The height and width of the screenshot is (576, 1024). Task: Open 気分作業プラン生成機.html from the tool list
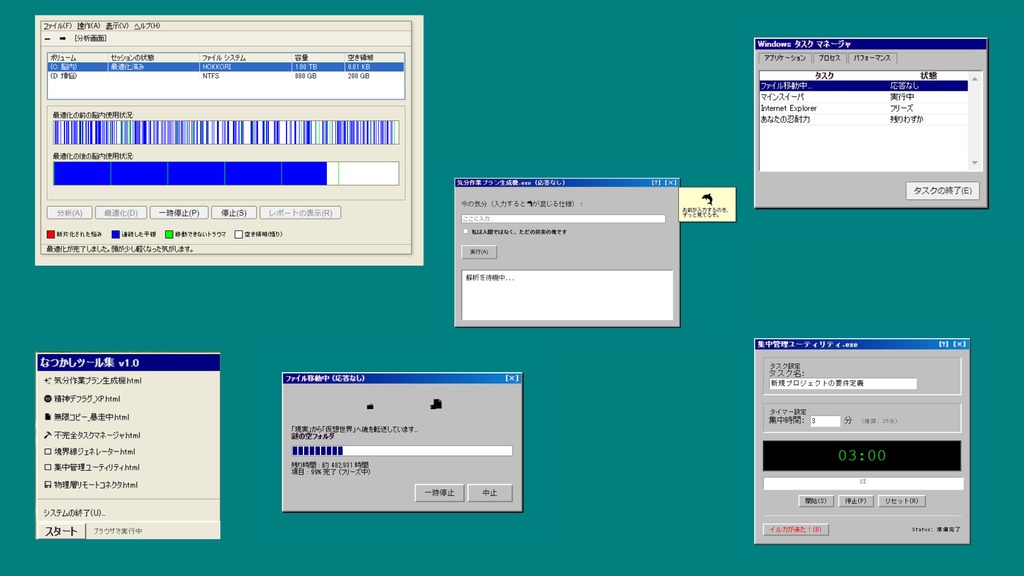92,381
